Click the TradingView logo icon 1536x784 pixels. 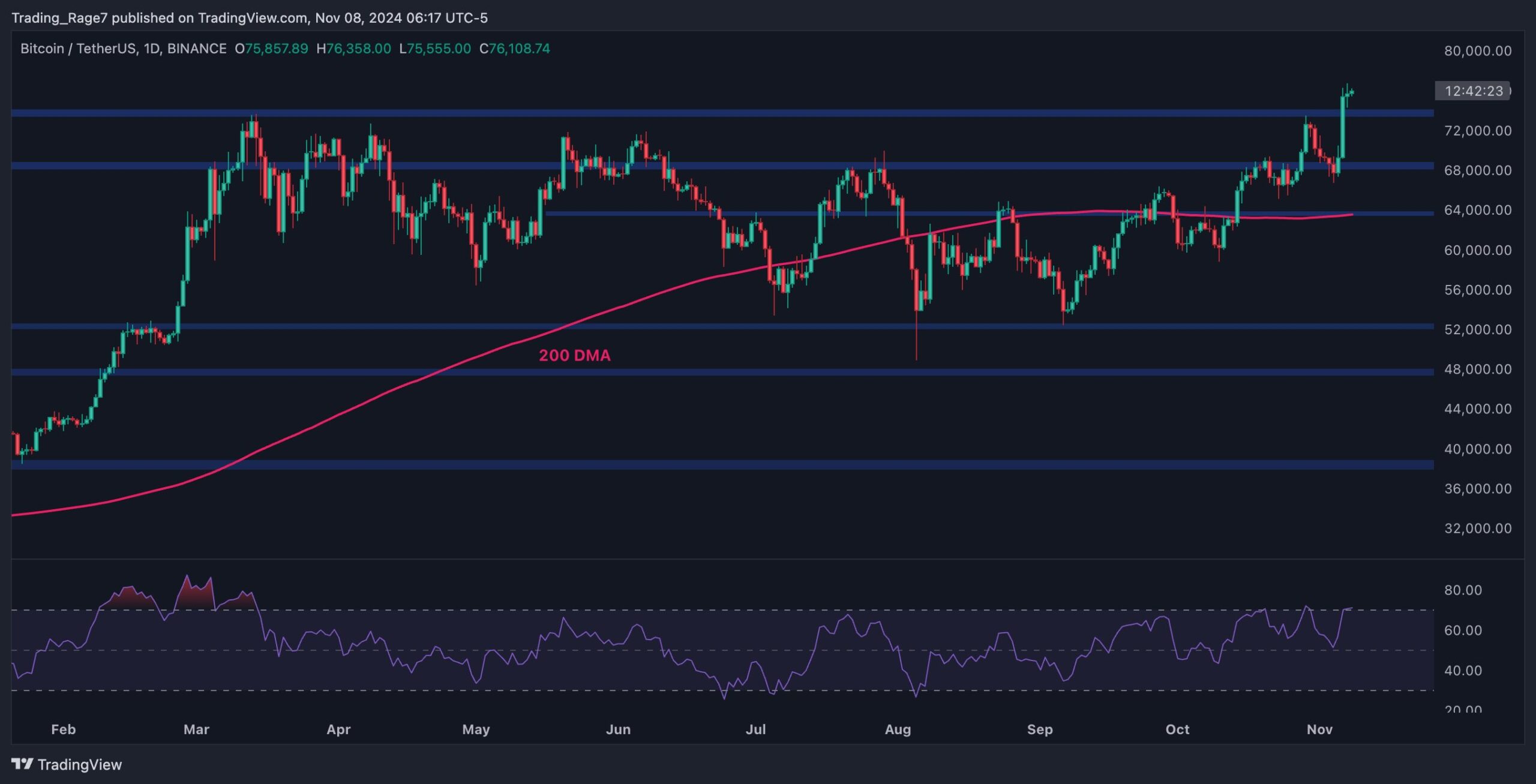click(22, 764)
